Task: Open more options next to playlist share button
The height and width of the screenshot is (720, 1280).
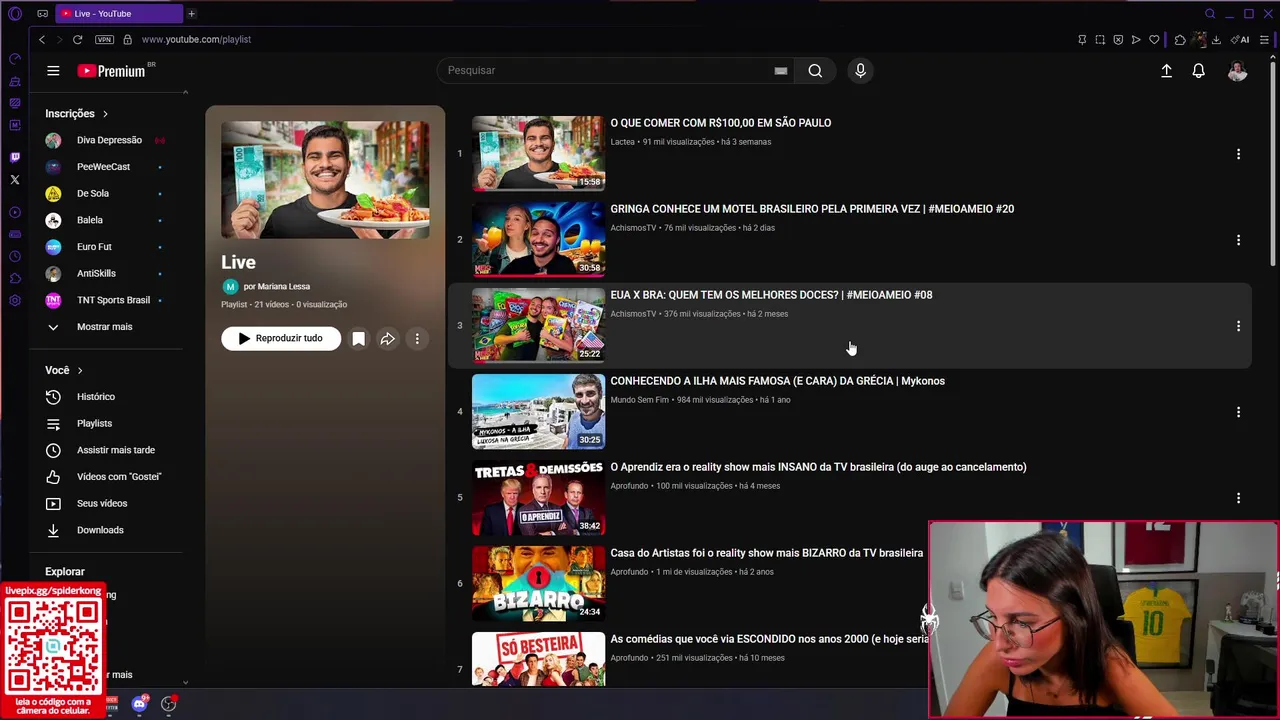Action: (x=417, y=339)
